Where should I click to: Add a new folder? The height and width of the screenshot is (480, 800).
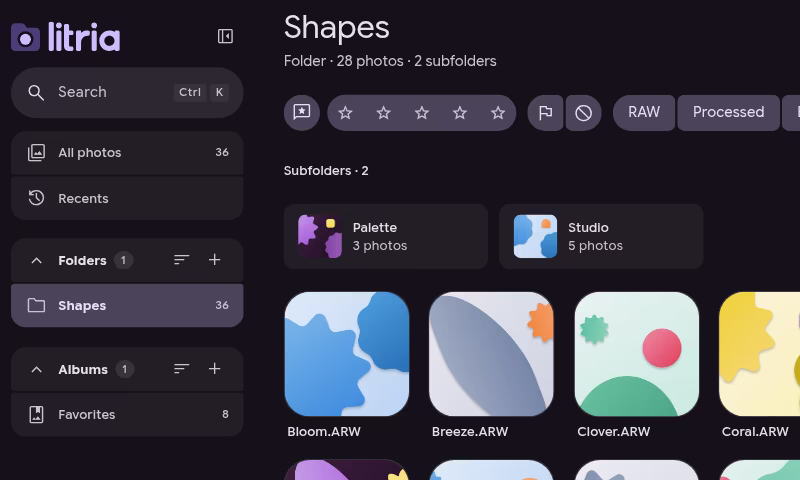pyautogui.click(x=214, y=260)
